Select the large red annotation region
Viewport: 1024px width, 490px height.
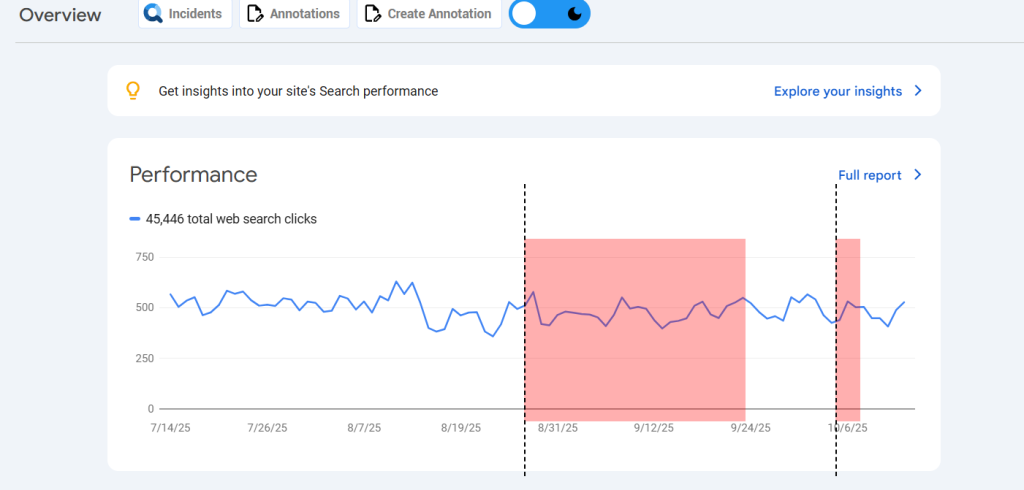[x=635, y=330]
